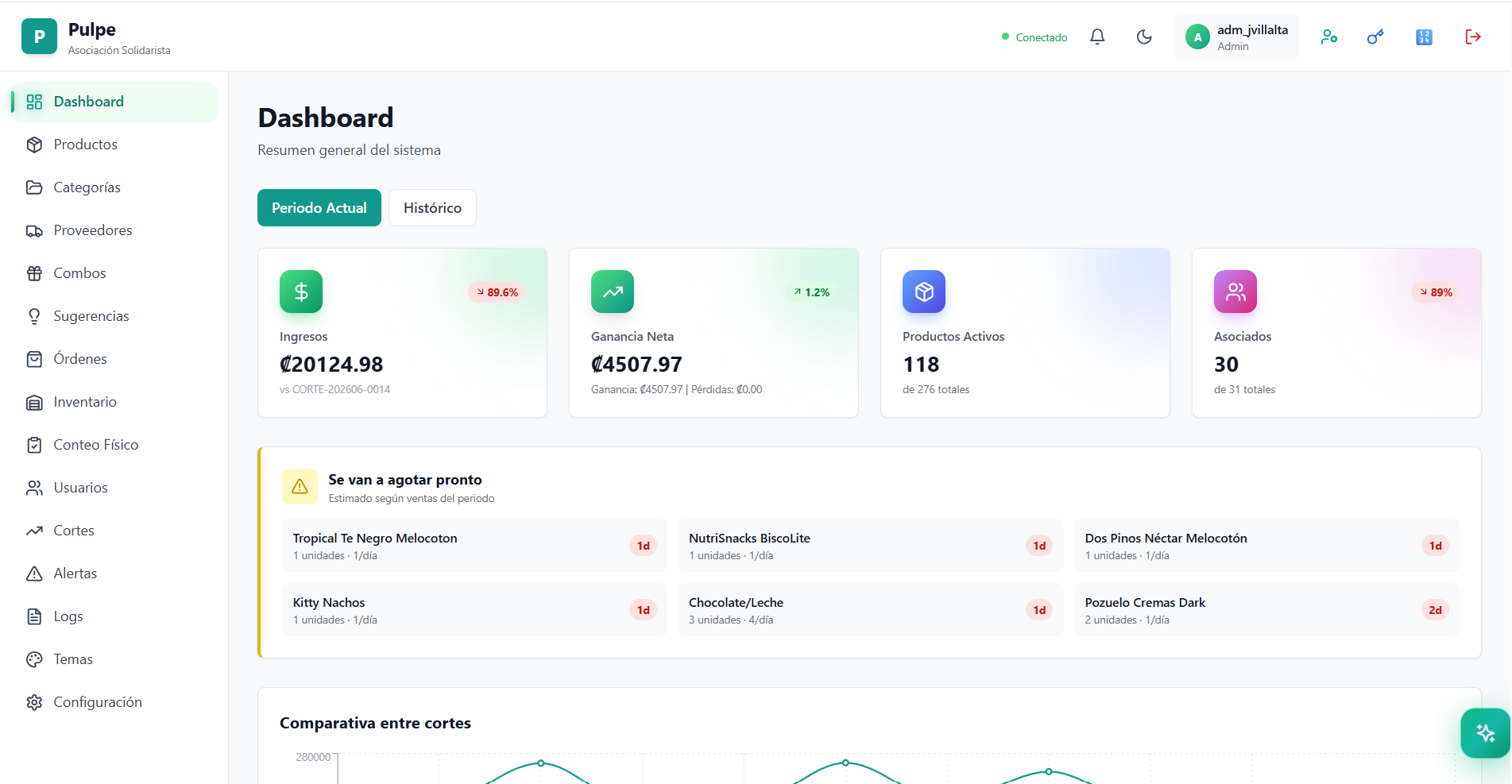
Task: Click the Órdenes shopping bag icon
Action: 34,359
